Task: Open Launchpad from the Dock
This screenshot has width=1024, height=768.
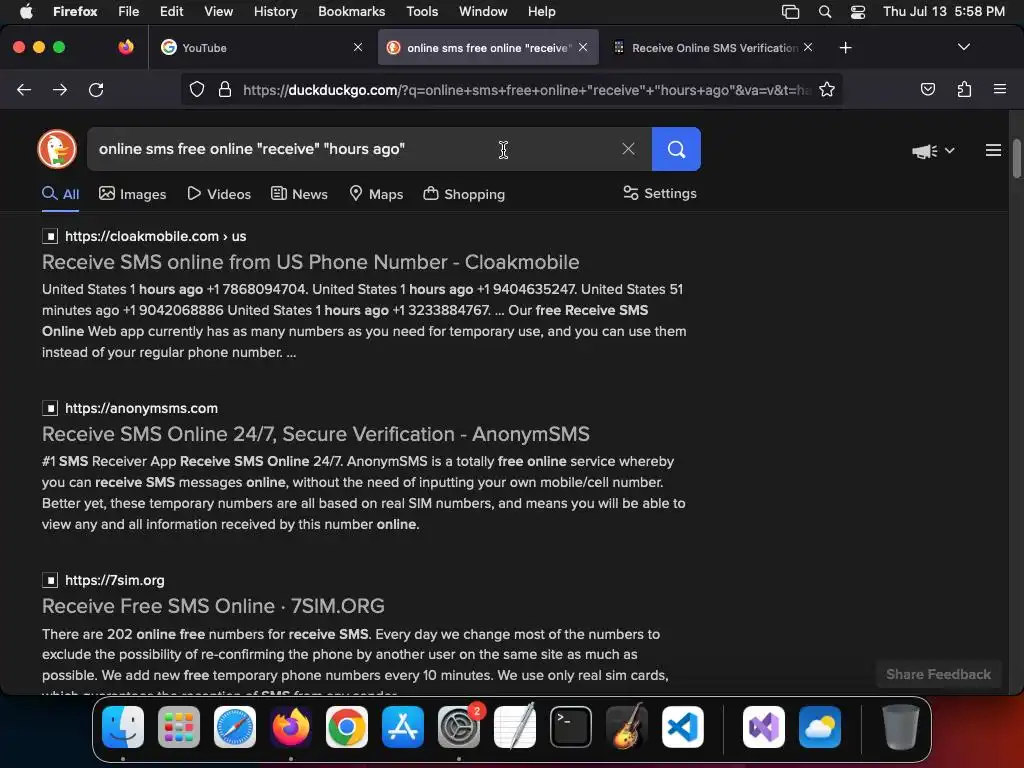Action: click(179, 727)
